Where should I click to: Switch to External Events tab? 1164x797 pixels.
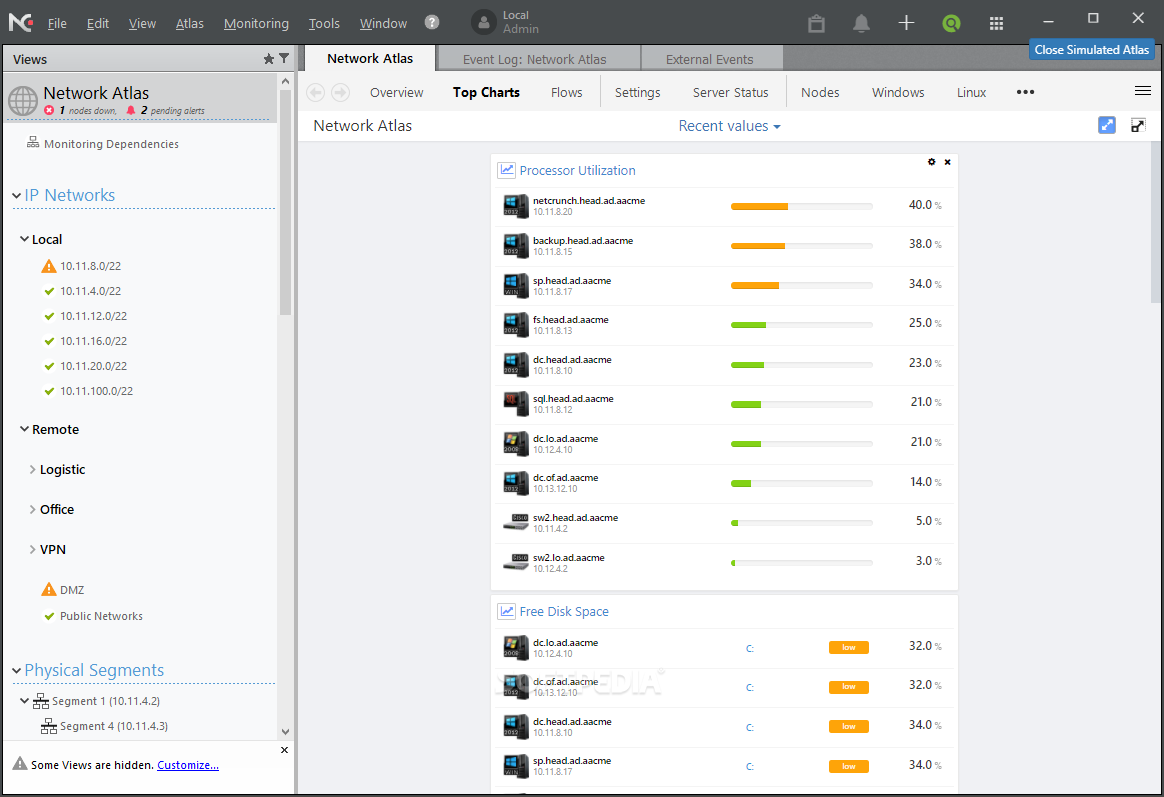[710, 59]
